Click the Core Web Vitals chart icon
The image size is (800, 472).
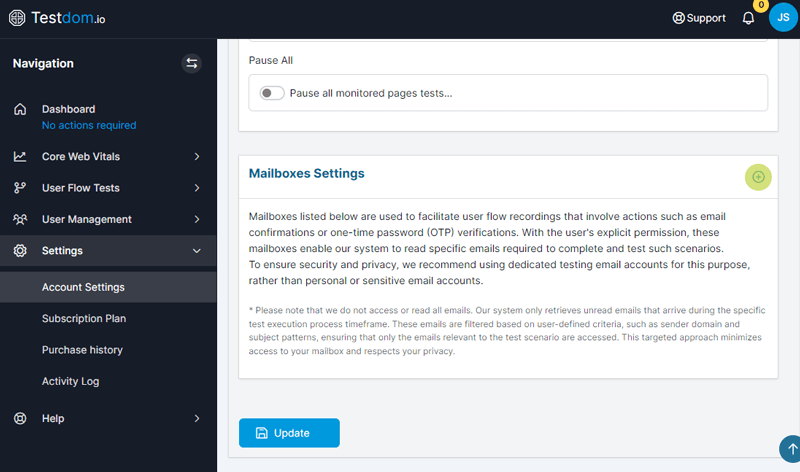pyautogui.click(x=20, y=157)
